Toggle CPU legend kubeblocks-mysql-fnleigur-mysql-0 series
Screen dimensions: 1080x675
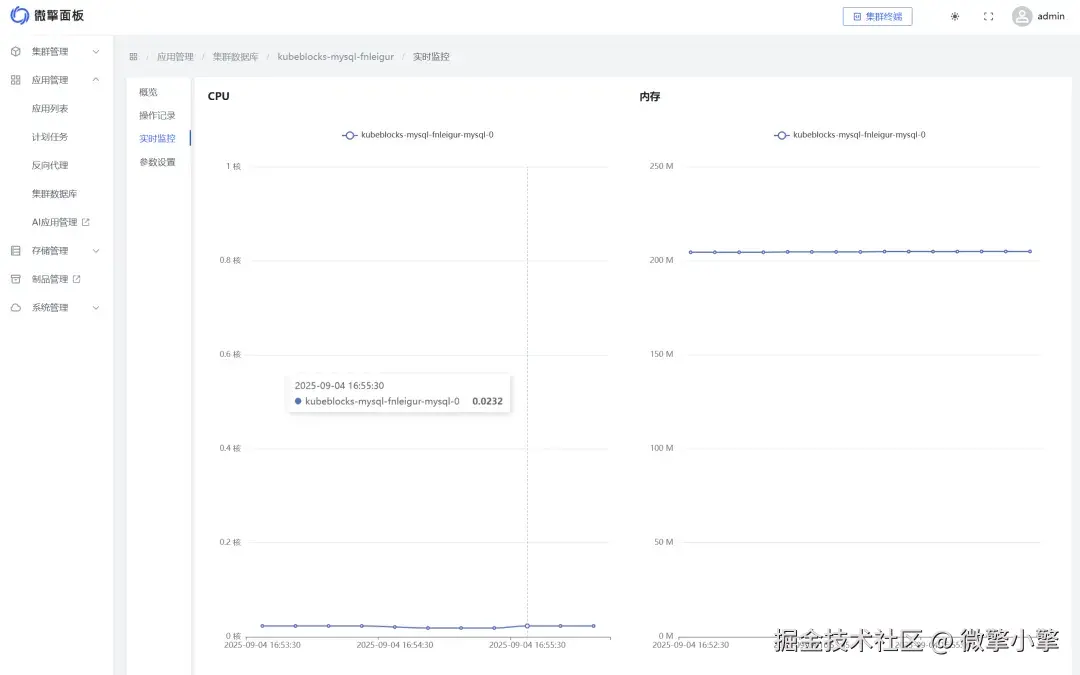[418, 135]
